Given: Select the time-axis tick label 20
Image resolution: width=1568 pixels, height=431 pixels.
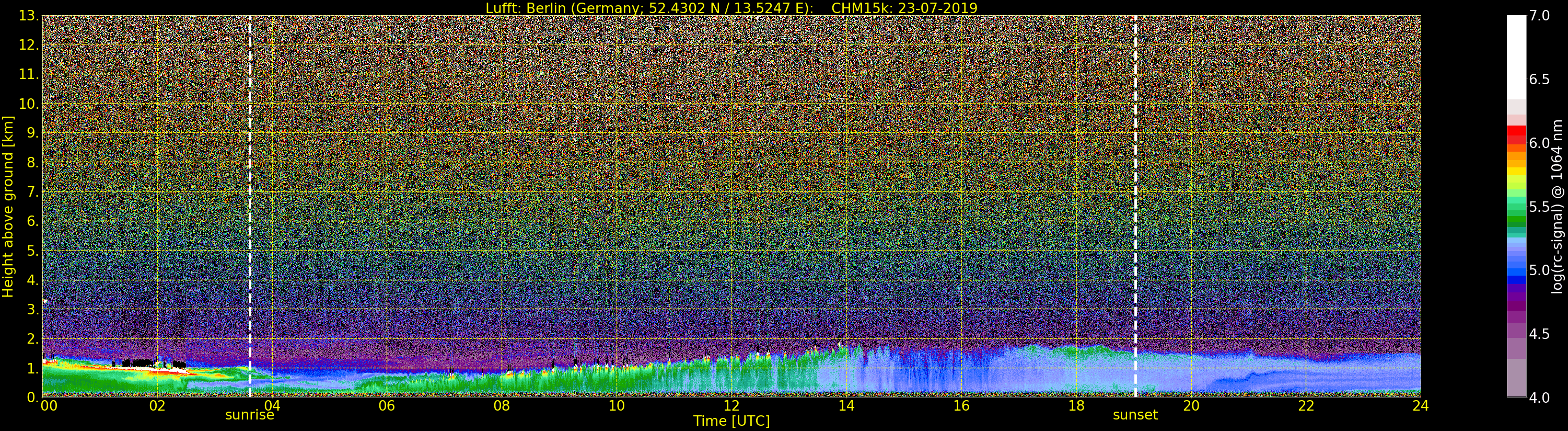Looking at the screenshot, I should 1191,406.
